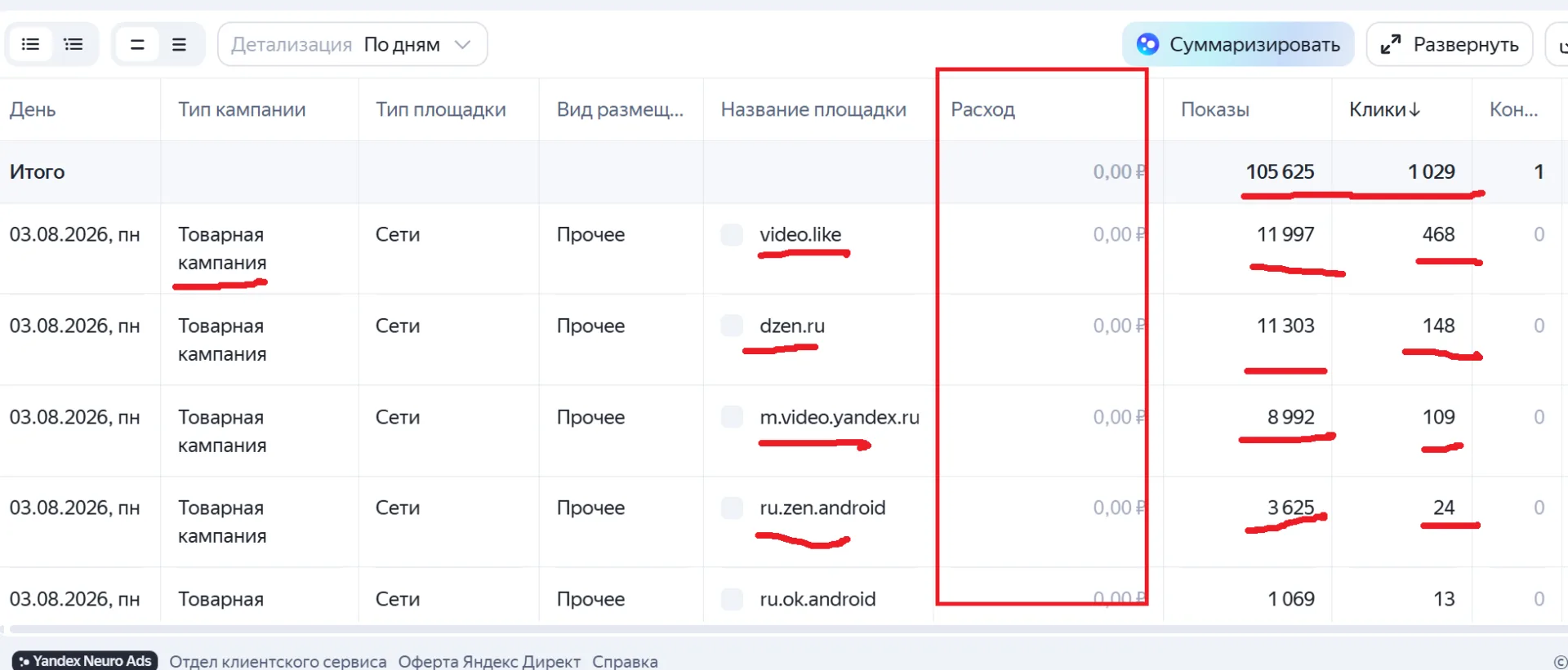Click Товарная кампания in the video.like row
This screenshot has width=1568, height=670.
(x=222, y=249)
